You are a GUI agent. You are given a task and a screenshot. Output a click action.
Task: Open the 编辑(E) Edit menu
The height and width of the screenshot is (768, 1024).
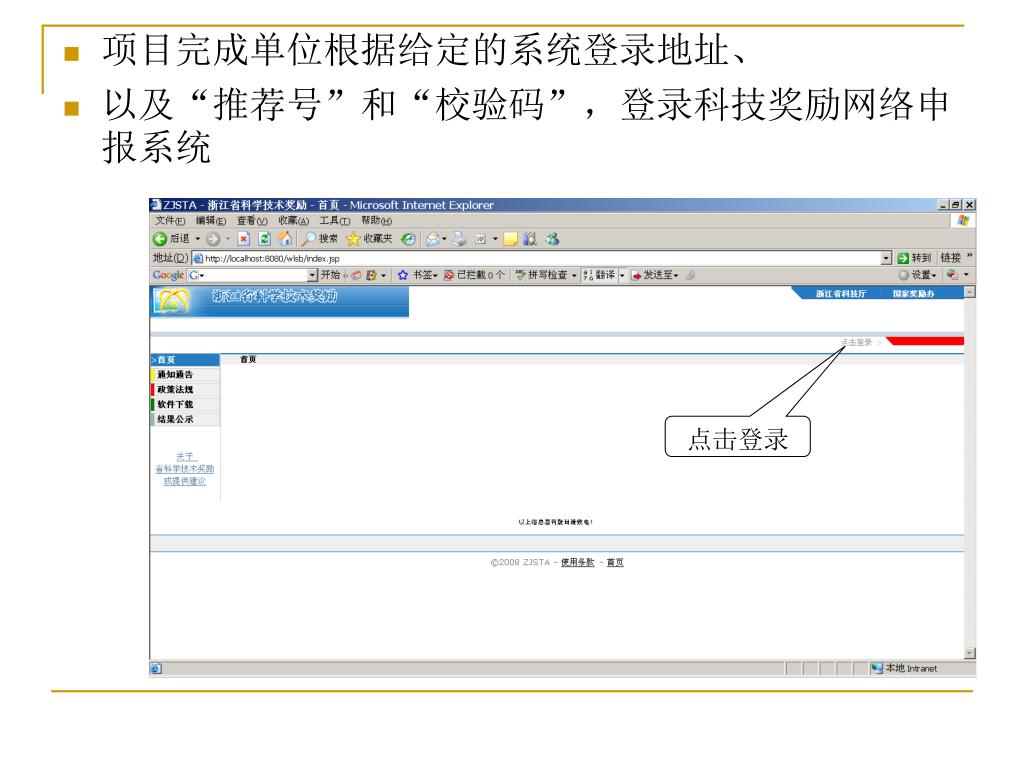pyautogui.click(x=211, y=221)
